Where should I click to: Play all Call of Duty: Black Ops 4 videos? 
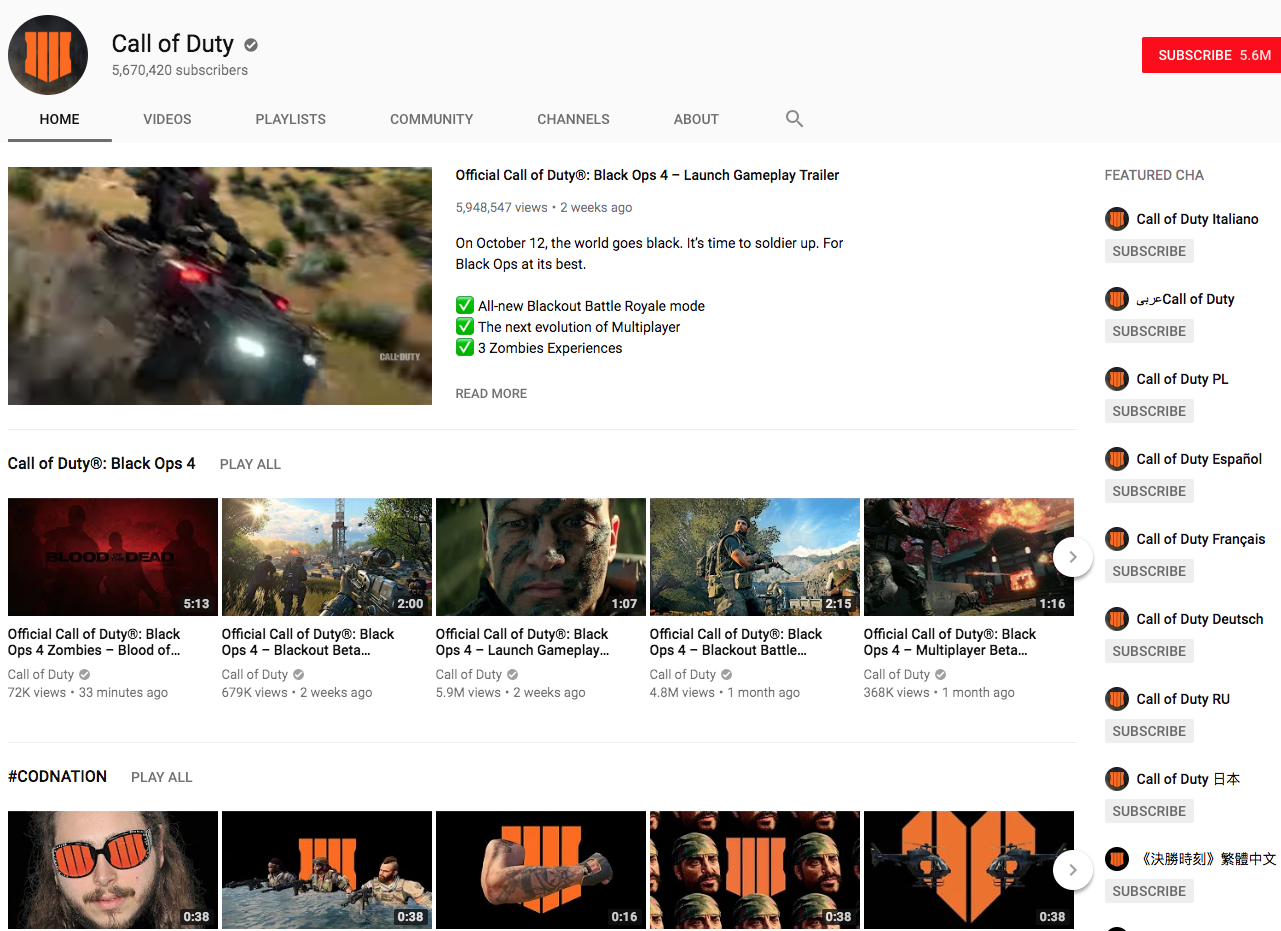(250, 464)
